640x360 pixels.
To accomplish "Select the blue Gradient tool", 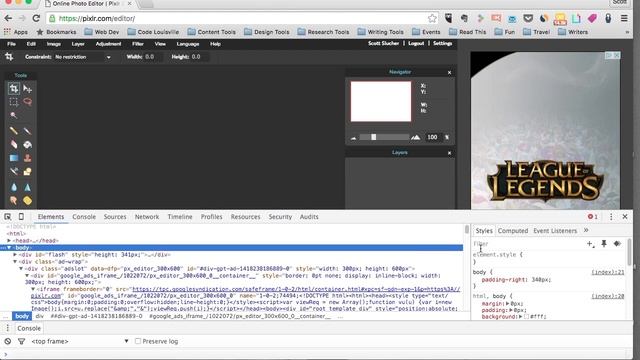I will click(14, 158).
